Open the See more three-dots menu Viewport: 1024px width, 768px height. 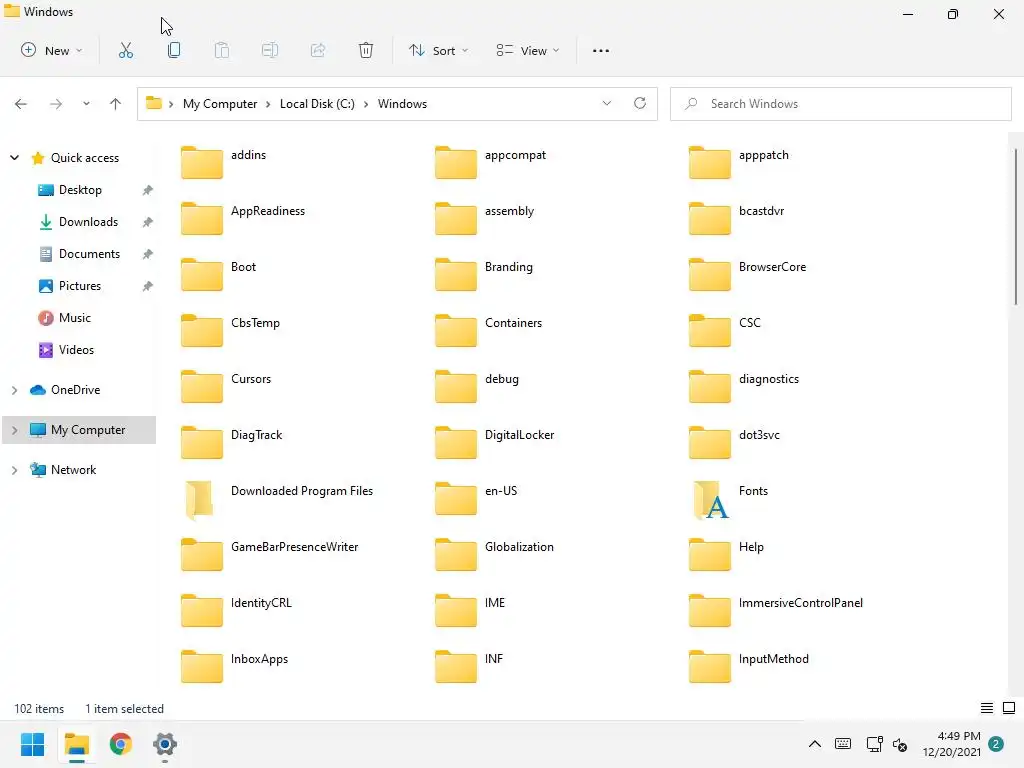tap(601, 50)
